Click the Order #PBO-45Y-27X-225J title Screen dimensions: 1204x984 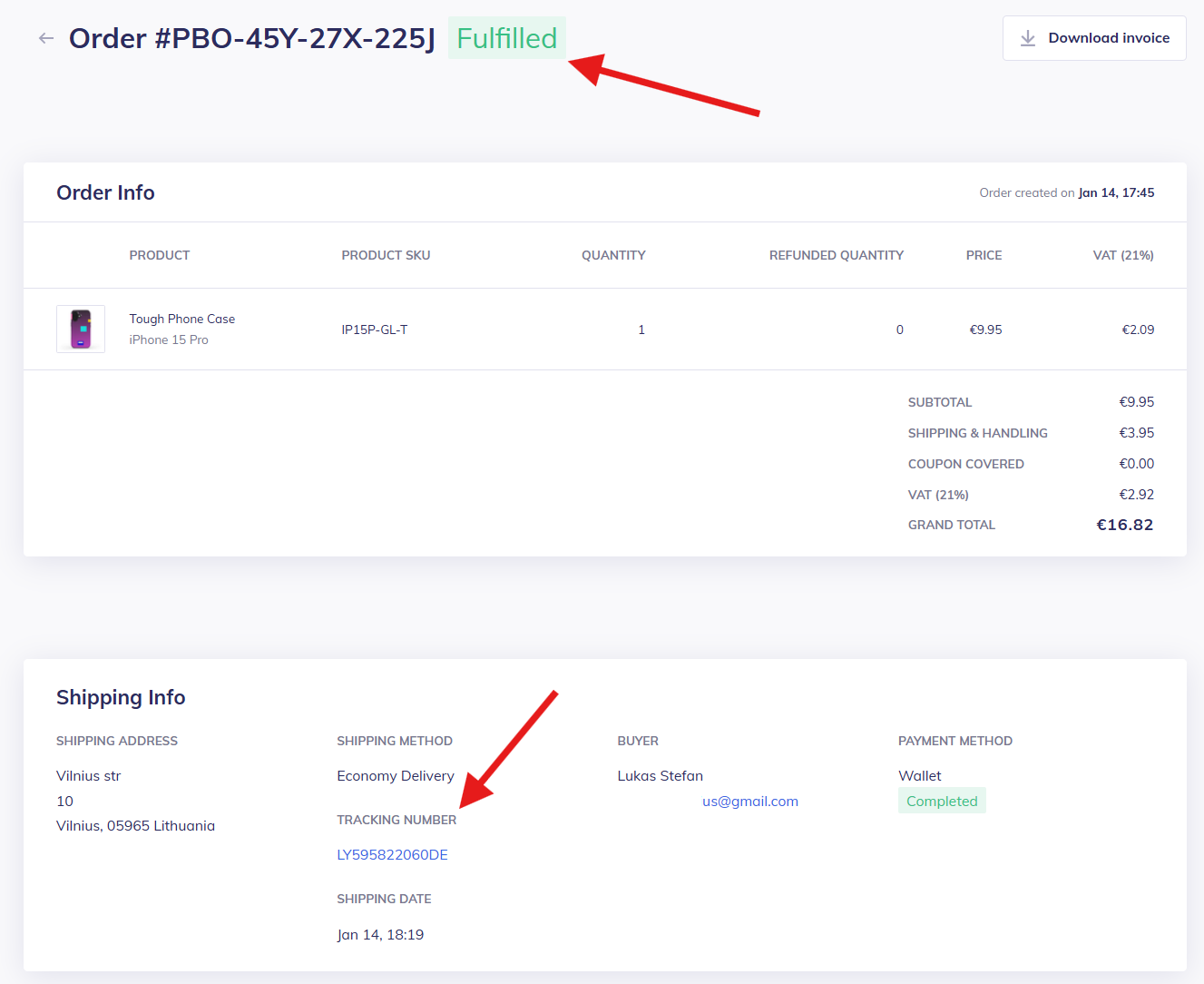tap(252, 38)
